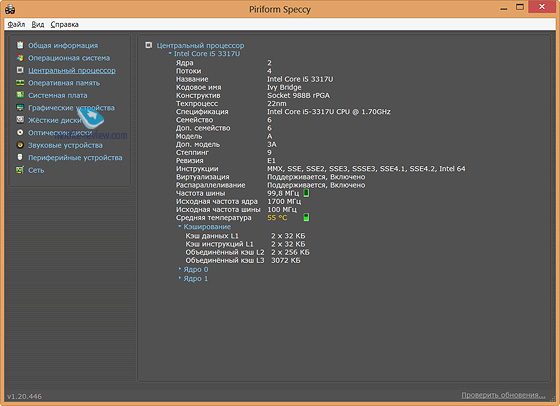Click the Центральный процессор sidebar link

pos(72,70)
